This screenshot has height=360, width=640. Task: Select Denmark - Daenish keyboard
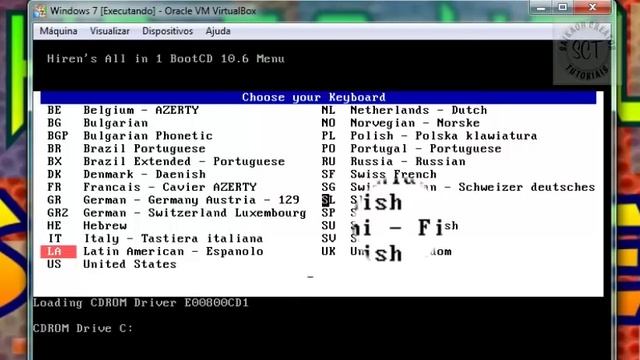click(127, 174)
